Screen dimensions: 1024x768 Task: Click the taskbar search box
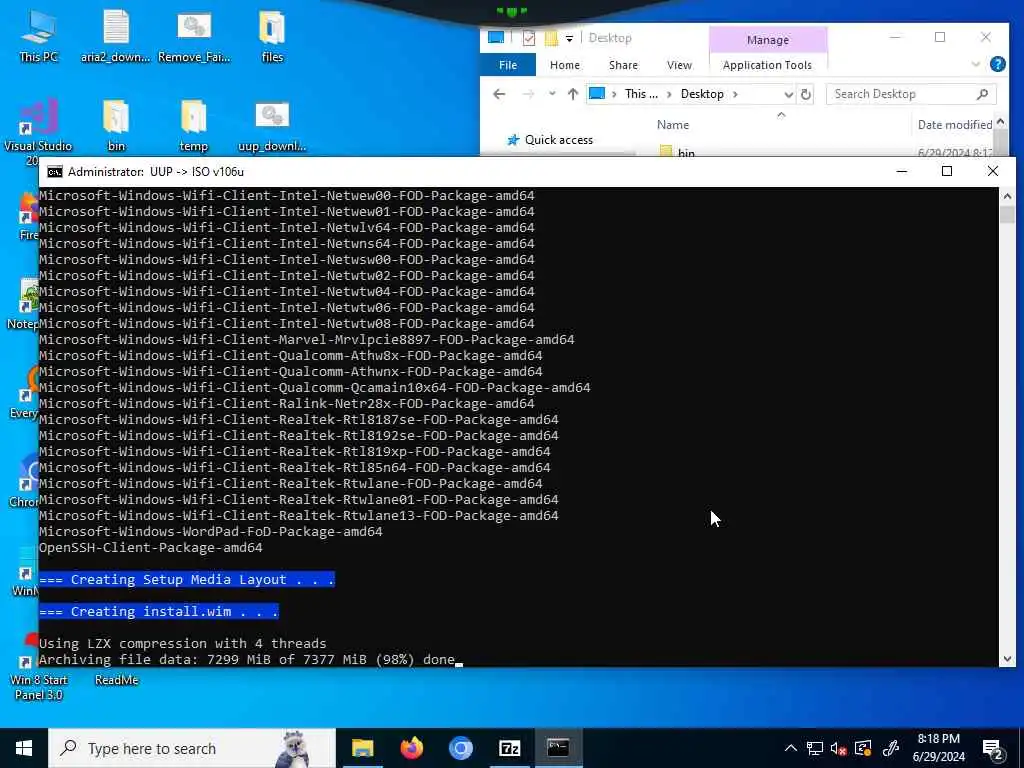tap(192, 748)
